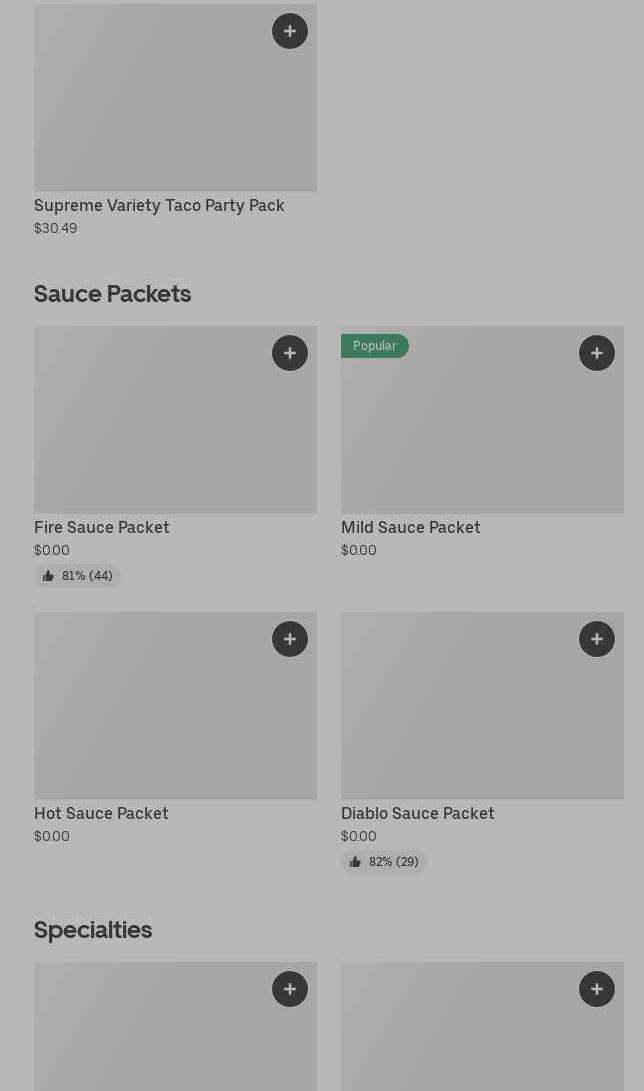Click the Popular badge on Mild Sauce
This screenshot has height=1091, width=644.
point(375,346)
